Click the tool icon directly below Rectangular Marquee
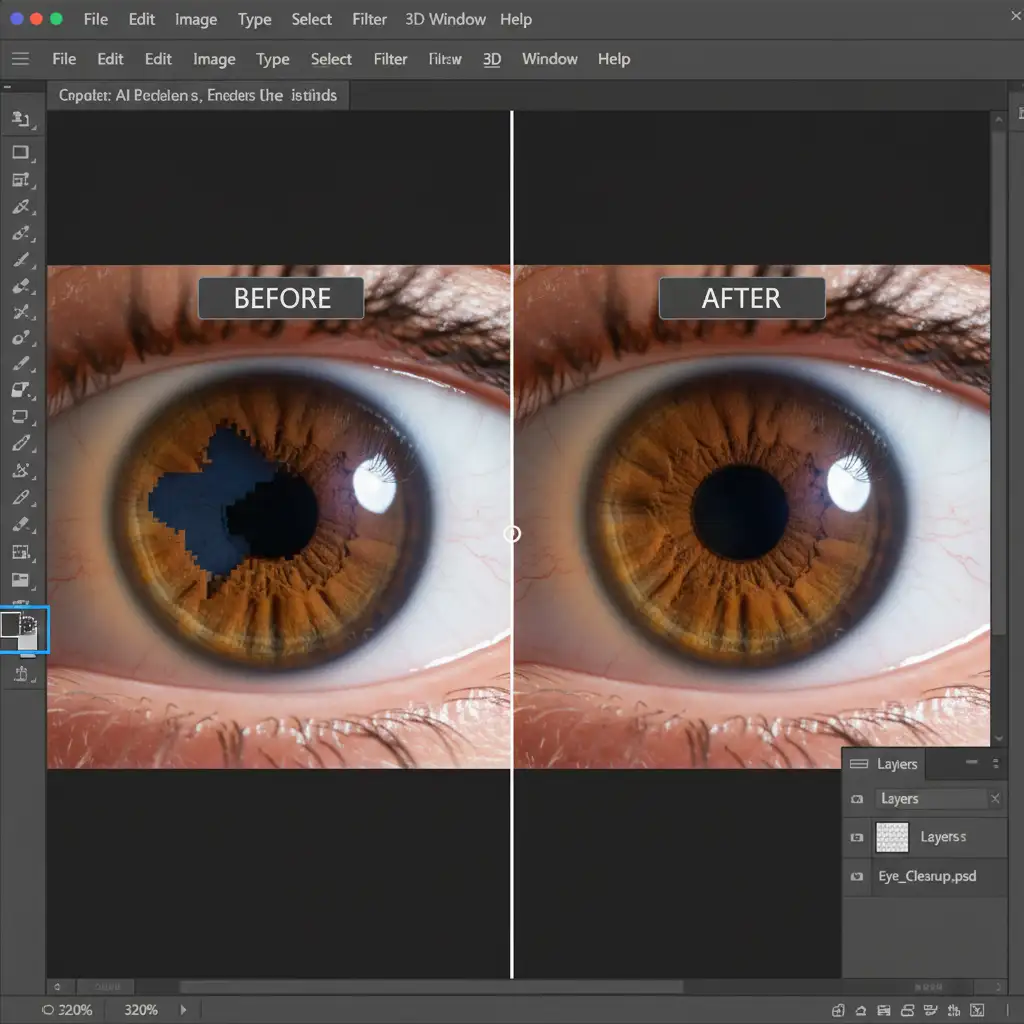Viewport: 1024px width, 1024px height. tap(20, 181)
